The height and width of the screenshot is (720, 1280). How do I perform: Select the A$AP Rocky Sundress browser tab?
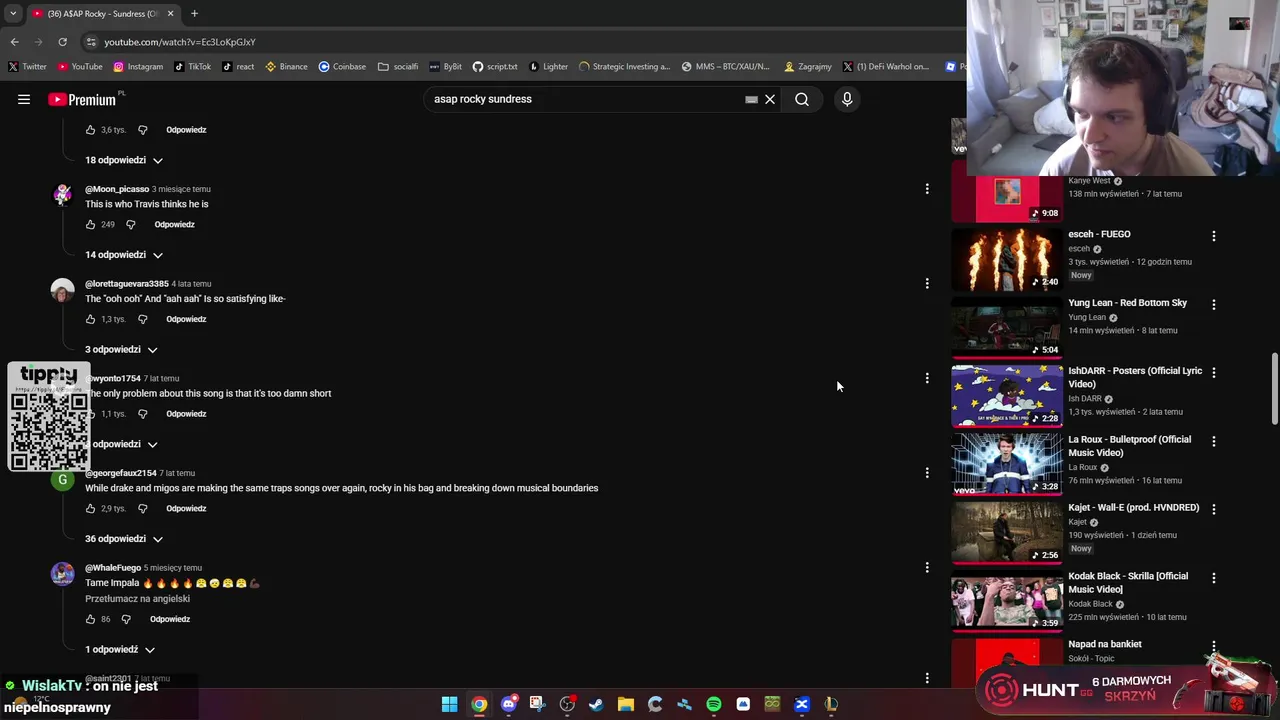click(x=100, y=14)
